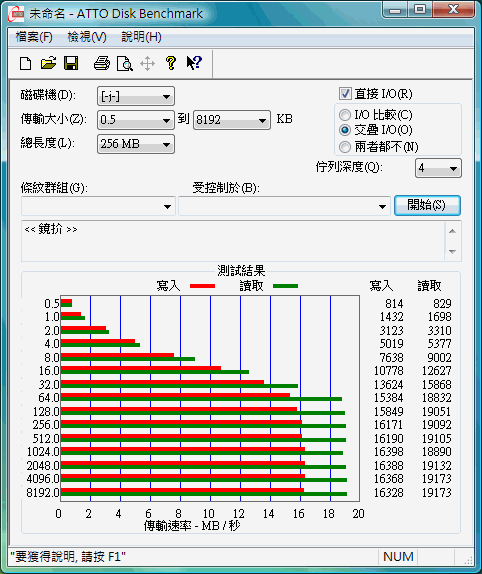Open the 8192 transfer size end dropdown
The image size is (482, 574).
(x=232, y=120)
